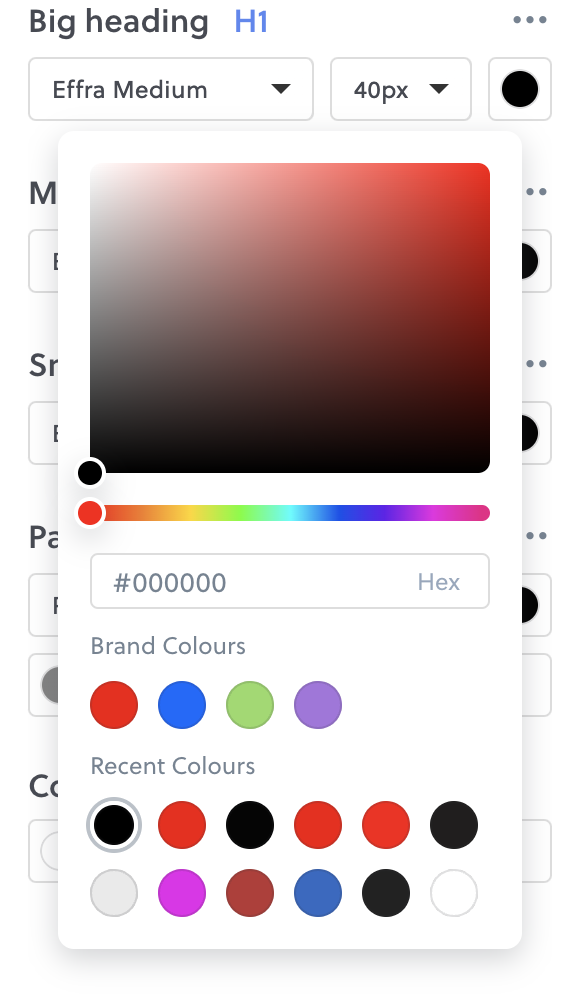Open the Big heading more options menu
The width and height of the screenshot is (574, 1004).
point(530,20)
